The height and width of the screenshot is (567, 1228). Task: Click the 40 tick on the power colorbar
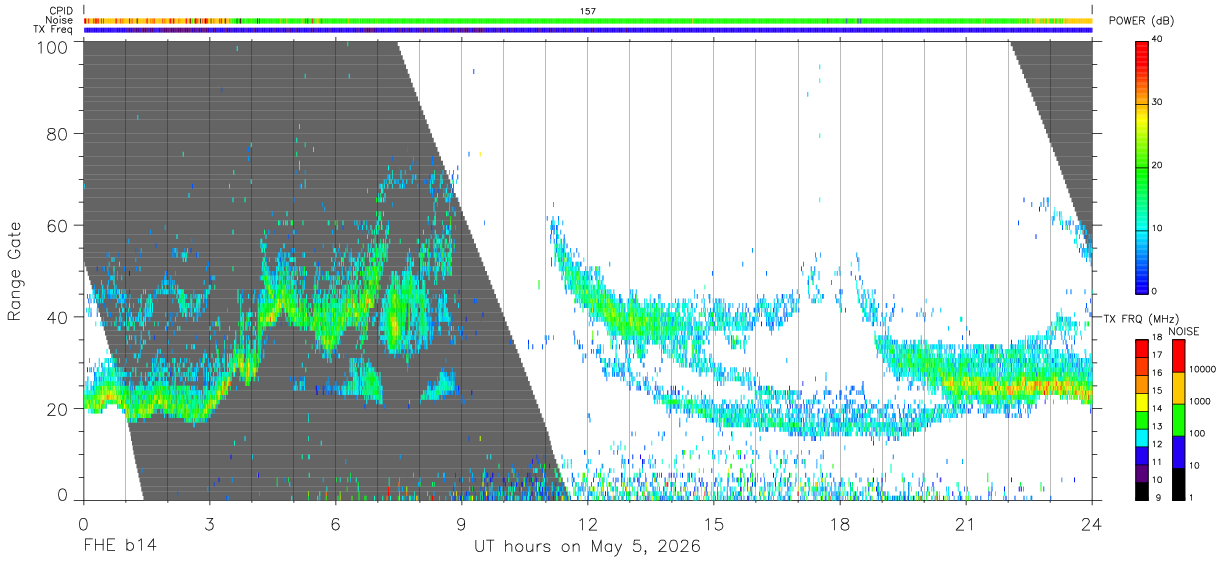(1156, 40)
